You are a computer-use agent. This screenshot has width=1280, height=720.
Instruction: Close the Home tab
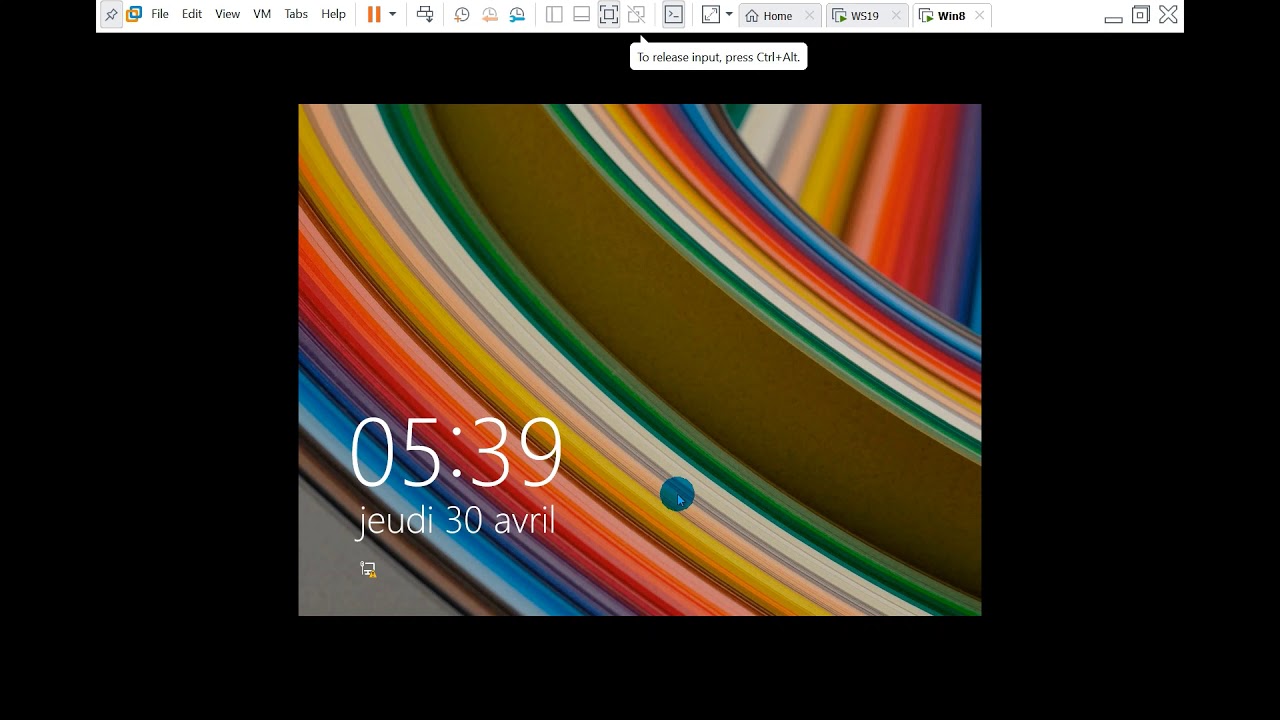(809, 16)
